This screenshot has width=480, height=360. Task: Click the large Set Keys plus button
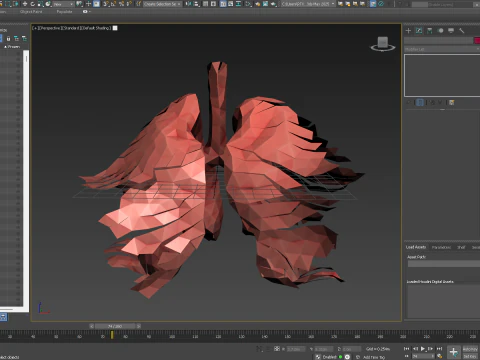(453, 352)
